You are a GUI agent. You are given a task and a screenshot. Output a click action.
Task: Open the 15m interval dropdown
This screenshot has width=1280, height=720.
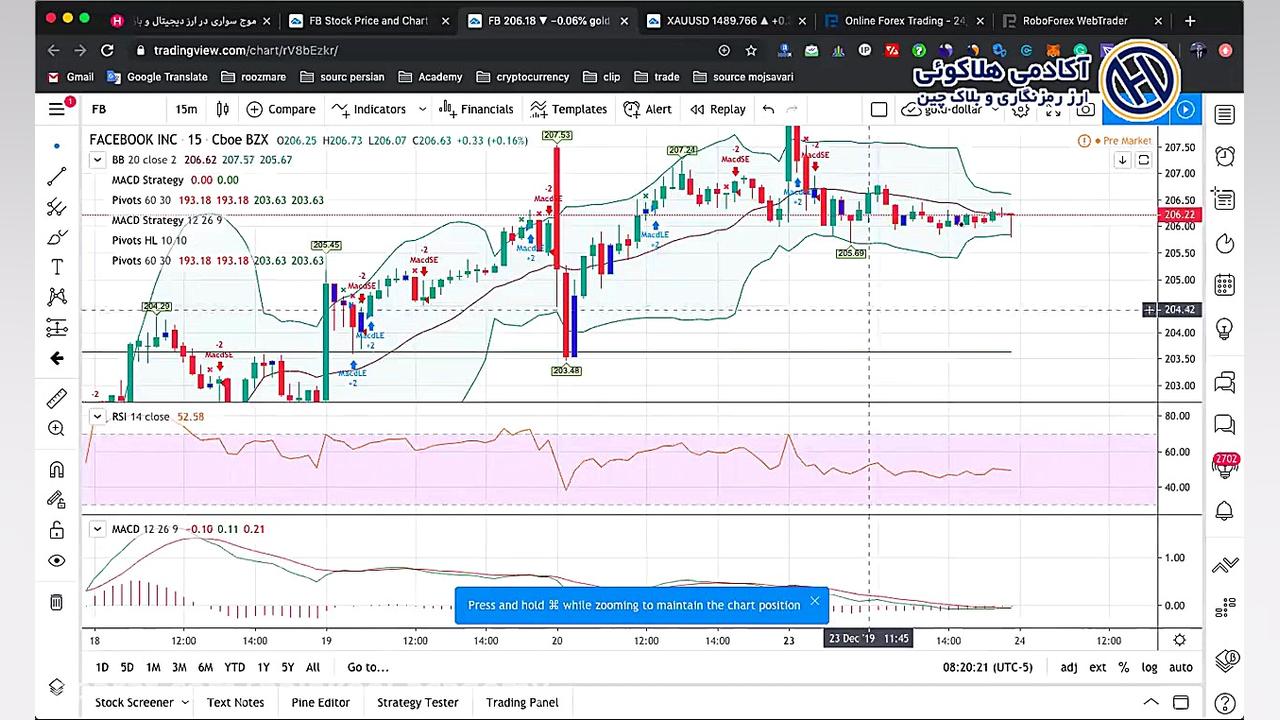pos(186,109)
